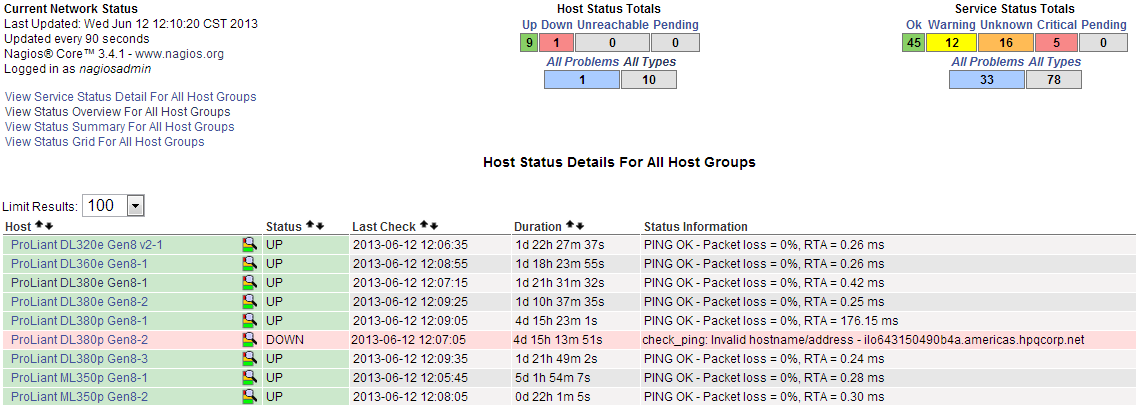Image resolution: width=1136 pixels, height=405 pixels.
Task: Sort Last Check column descending with down arrow
Action: 434,226
